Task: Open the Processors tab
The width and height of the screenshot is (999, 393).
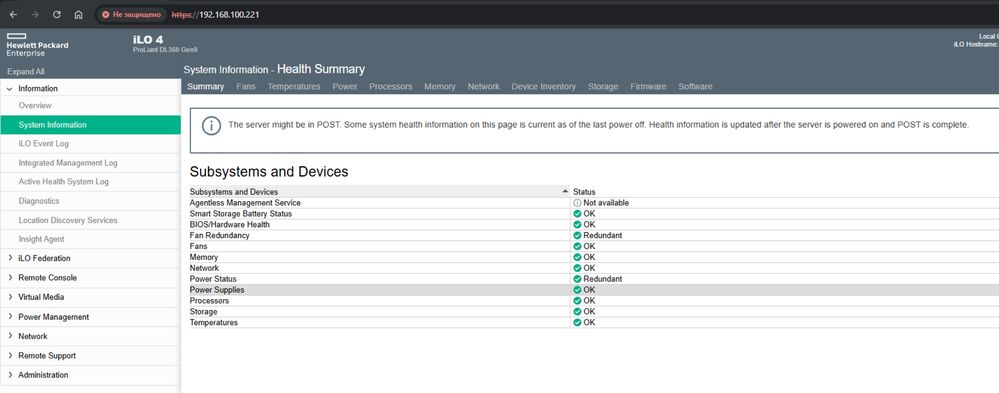Action: 391,87
